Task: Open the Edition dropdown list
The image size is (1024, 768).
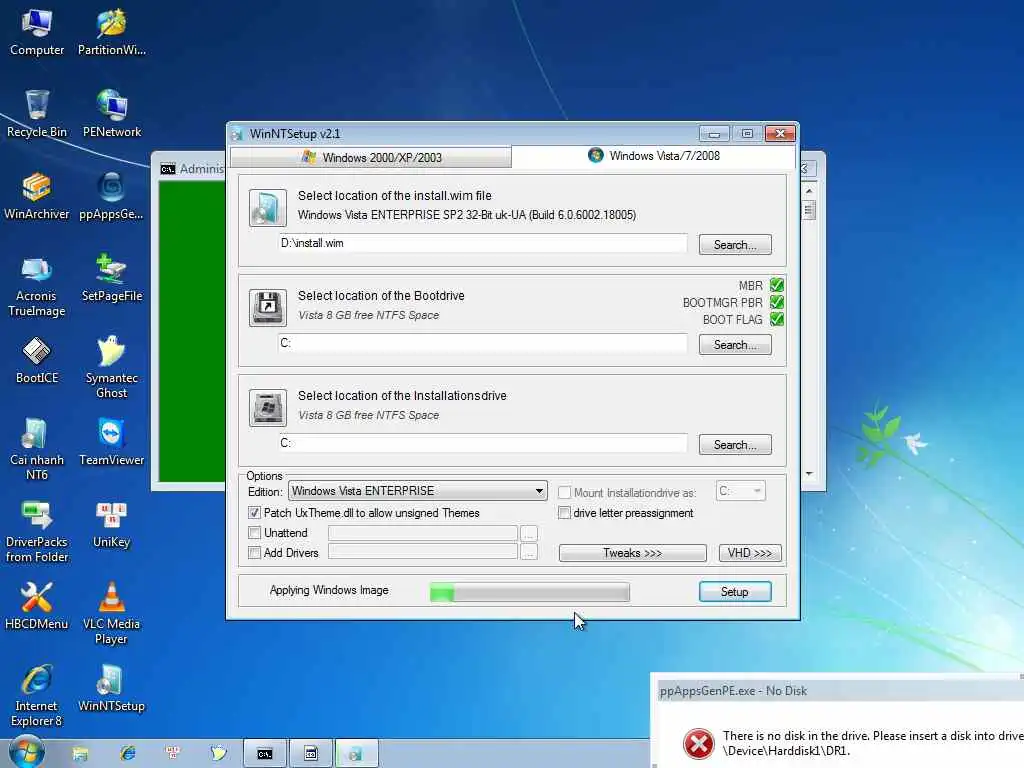Action: coord(417,490)
